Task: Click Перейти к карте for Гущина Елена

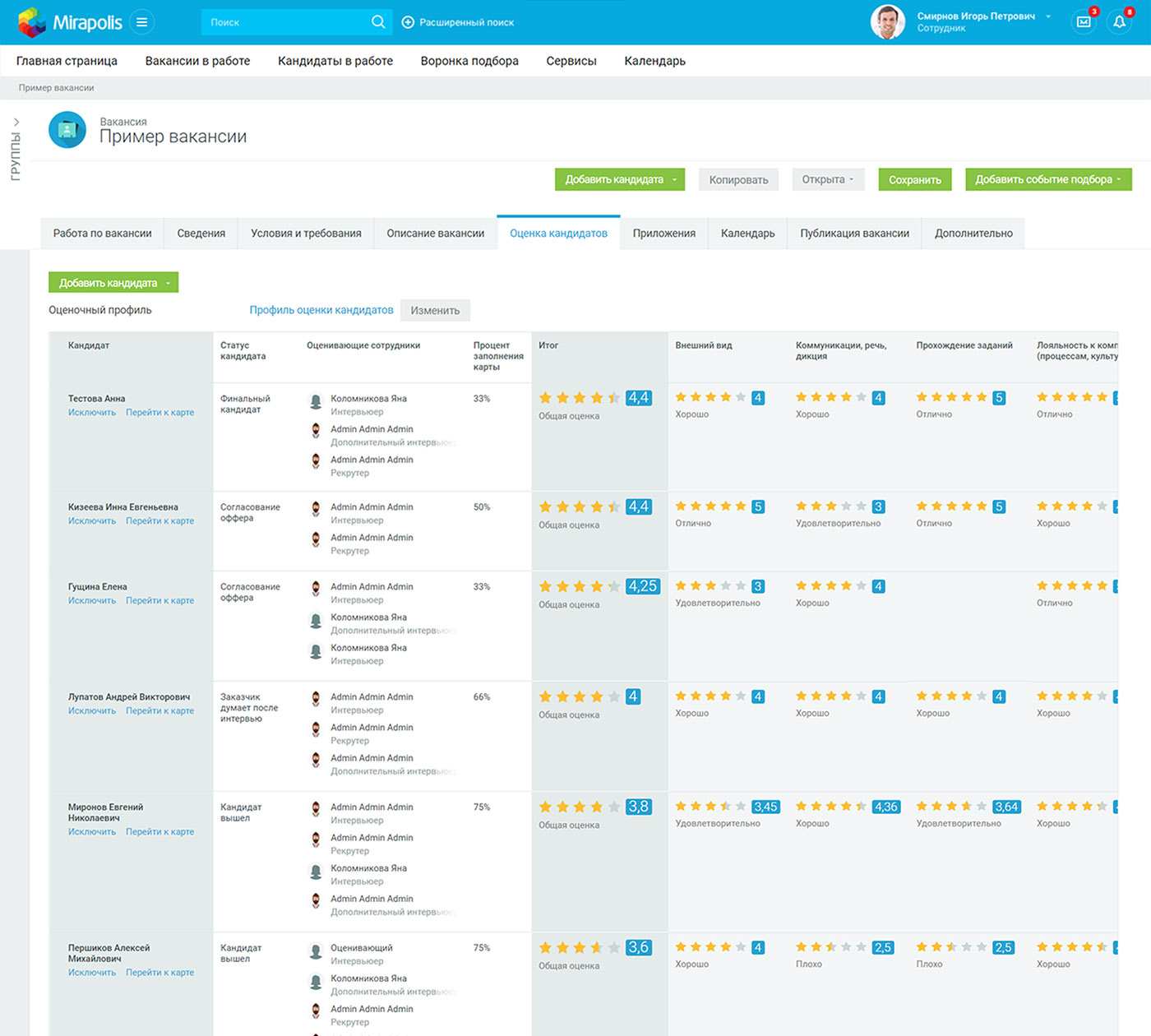Action: 159,601
